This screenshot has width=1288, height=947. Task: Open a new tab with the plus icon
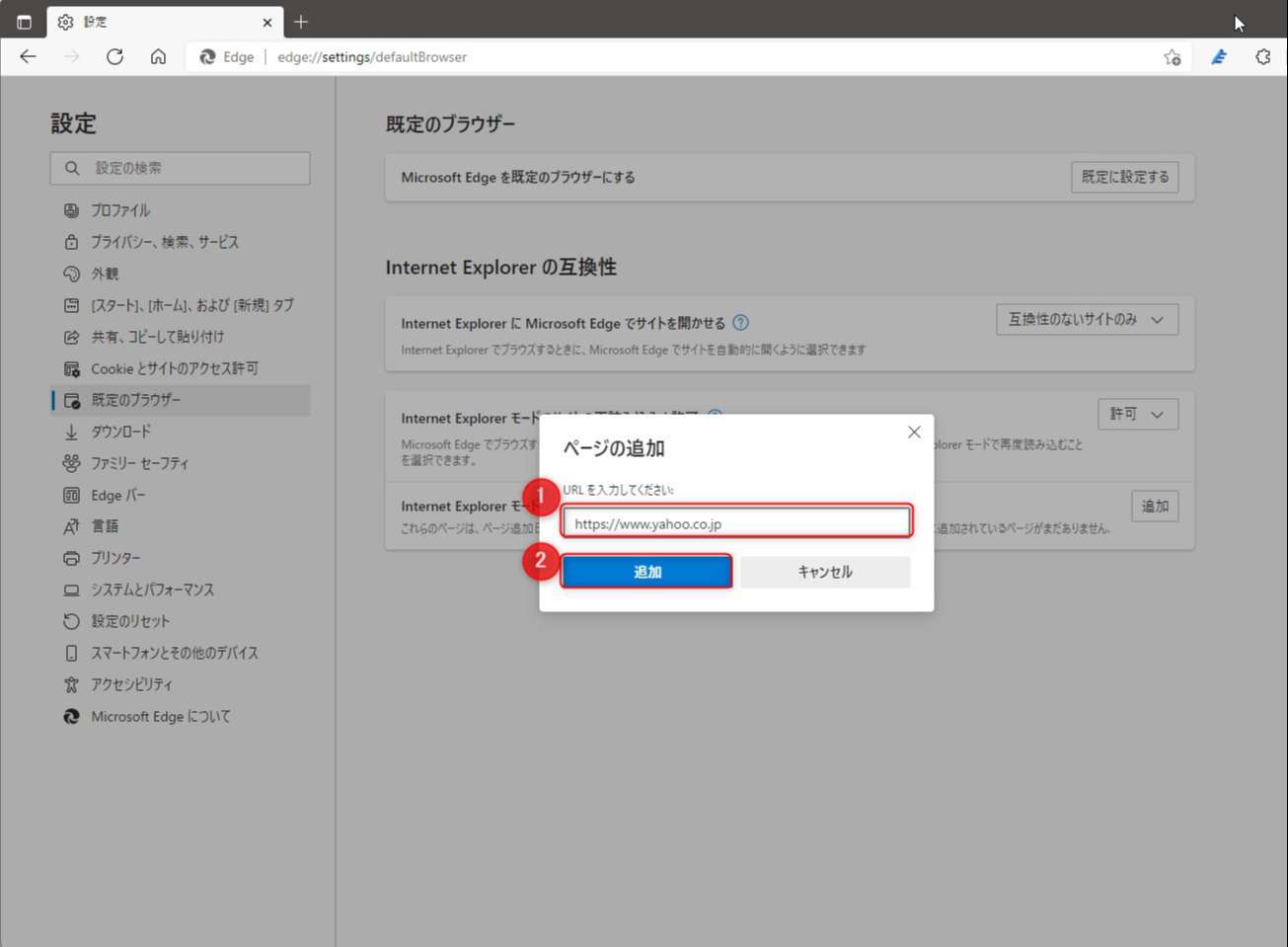(x=301, y=21)
